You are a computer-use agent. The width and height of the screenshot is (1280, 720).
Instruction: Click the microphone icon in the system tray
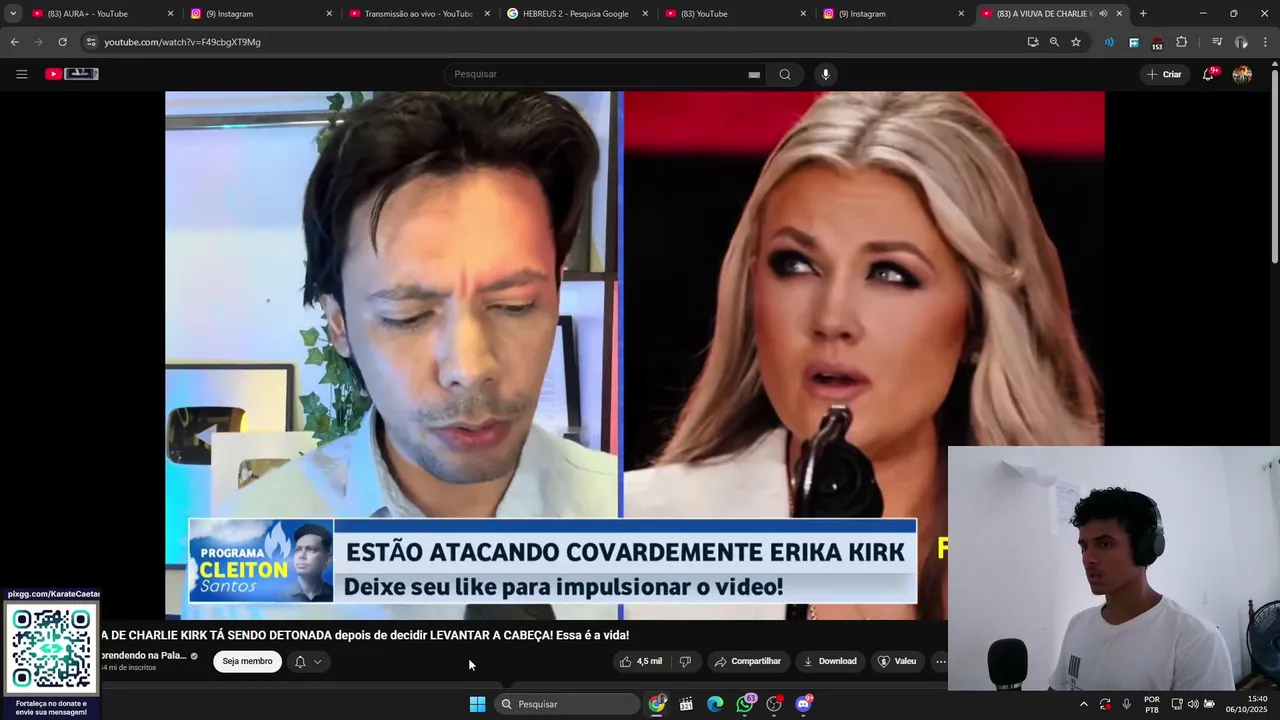coord(1127,704)
